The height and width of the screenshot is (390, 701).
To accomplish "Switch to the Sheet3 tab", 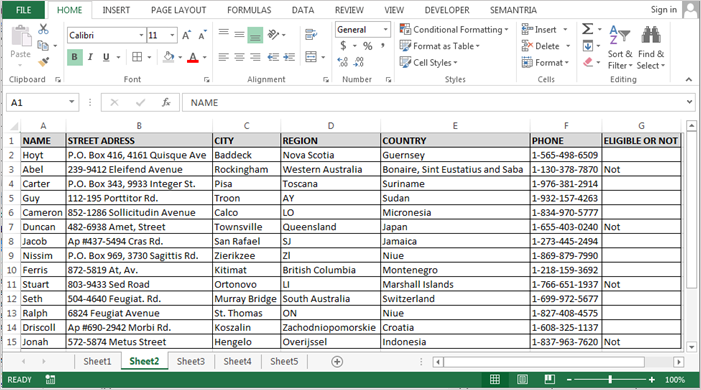I will click(191, 361).
